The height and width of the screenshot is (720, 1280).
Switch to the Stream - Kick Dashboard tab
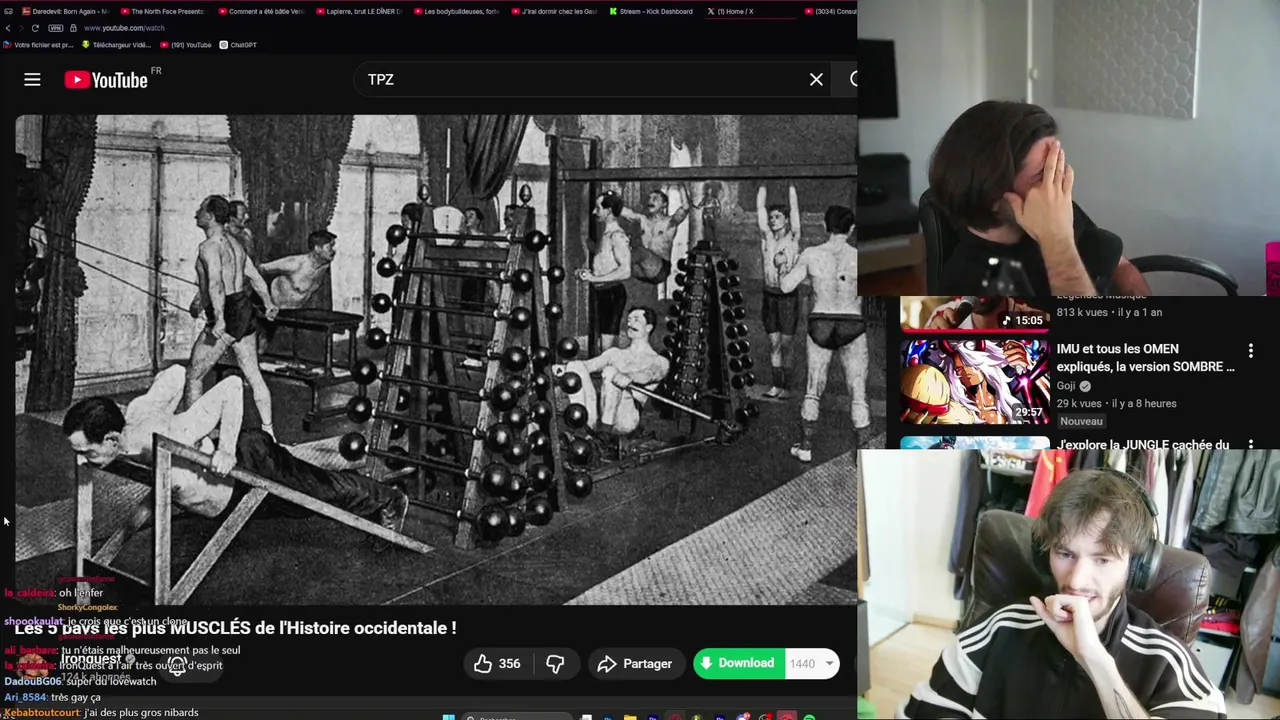[x=651, y=11]
